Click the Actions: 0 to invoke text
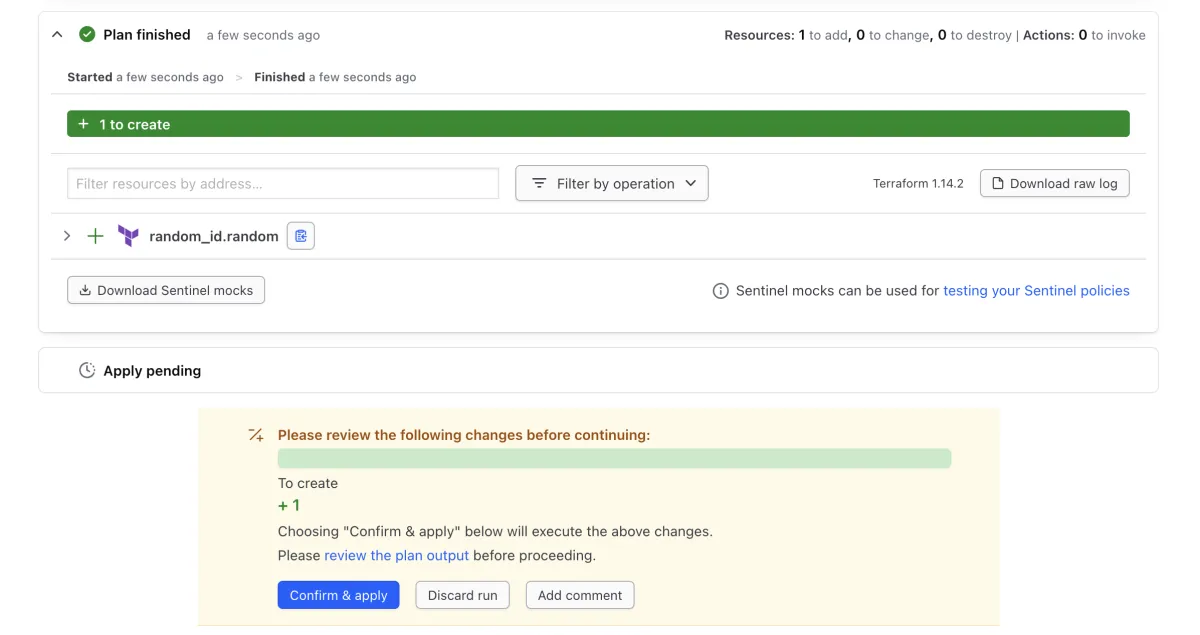 pyautogui.click(x=1084, y=35)
